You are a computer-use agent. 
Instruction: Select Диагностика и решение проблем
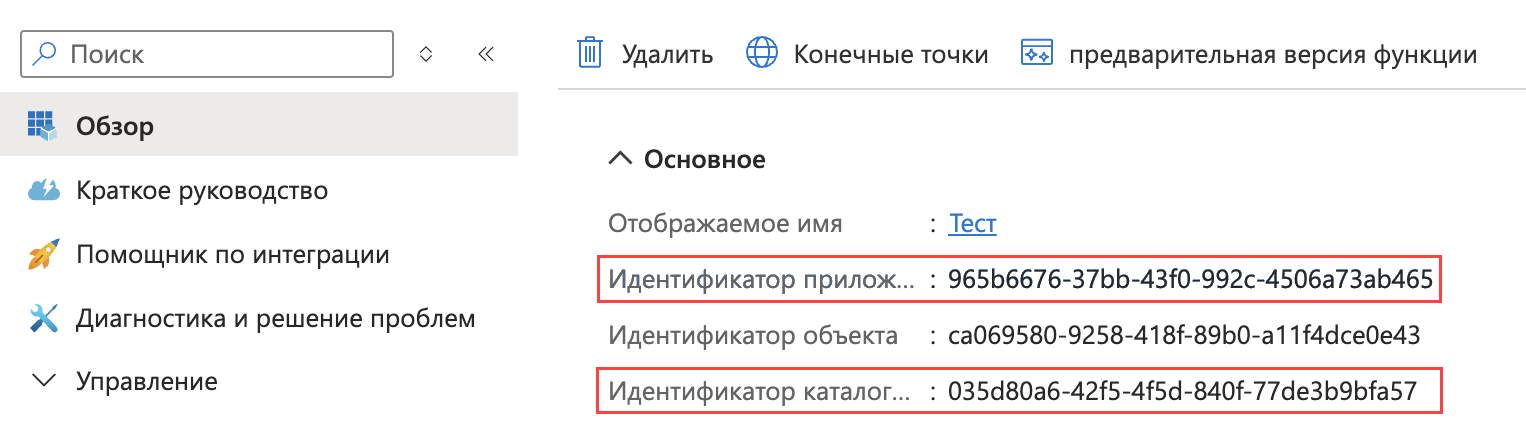click(x=275, y=320)
